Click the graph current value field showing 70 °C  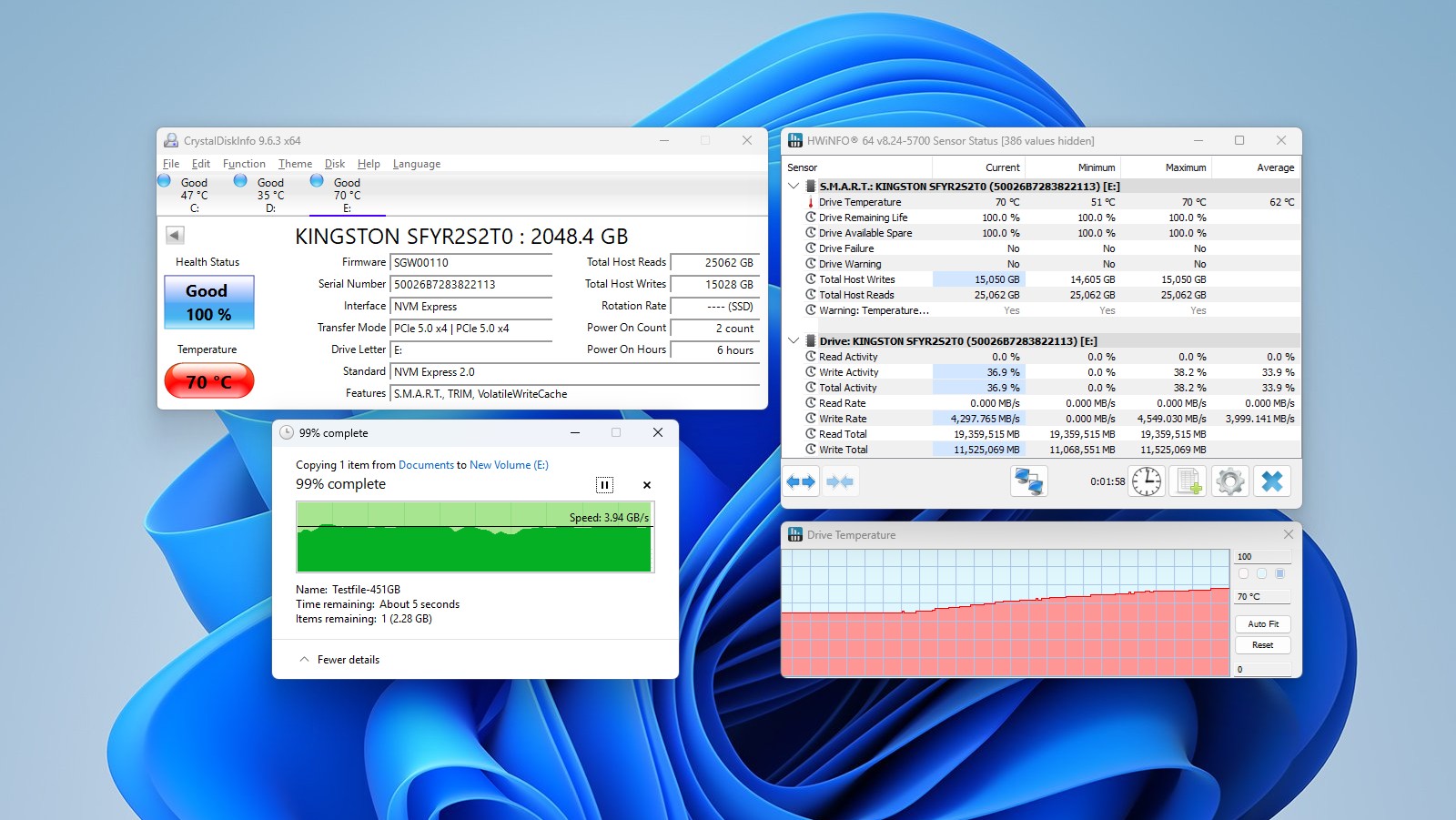click(x=1263, y=596)
